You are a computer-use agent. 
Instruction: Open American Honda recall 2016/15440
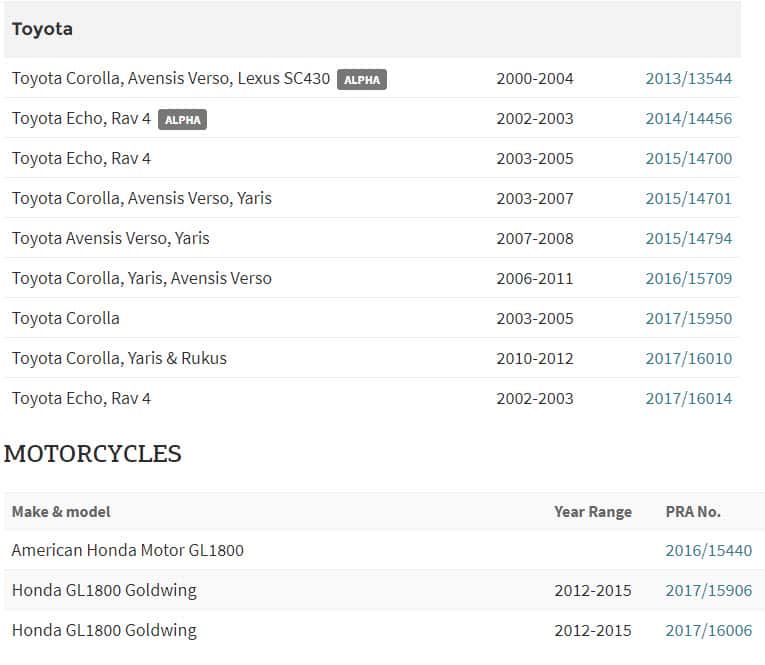pos(708,550)
